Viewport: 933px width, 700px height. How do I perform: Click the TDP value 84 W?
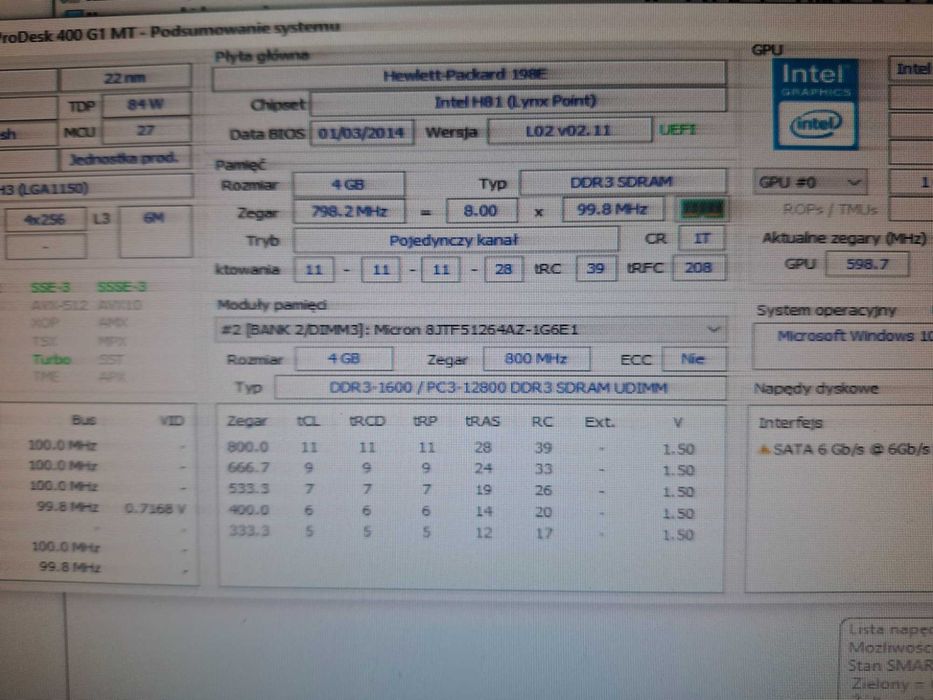tap(146, 105)
